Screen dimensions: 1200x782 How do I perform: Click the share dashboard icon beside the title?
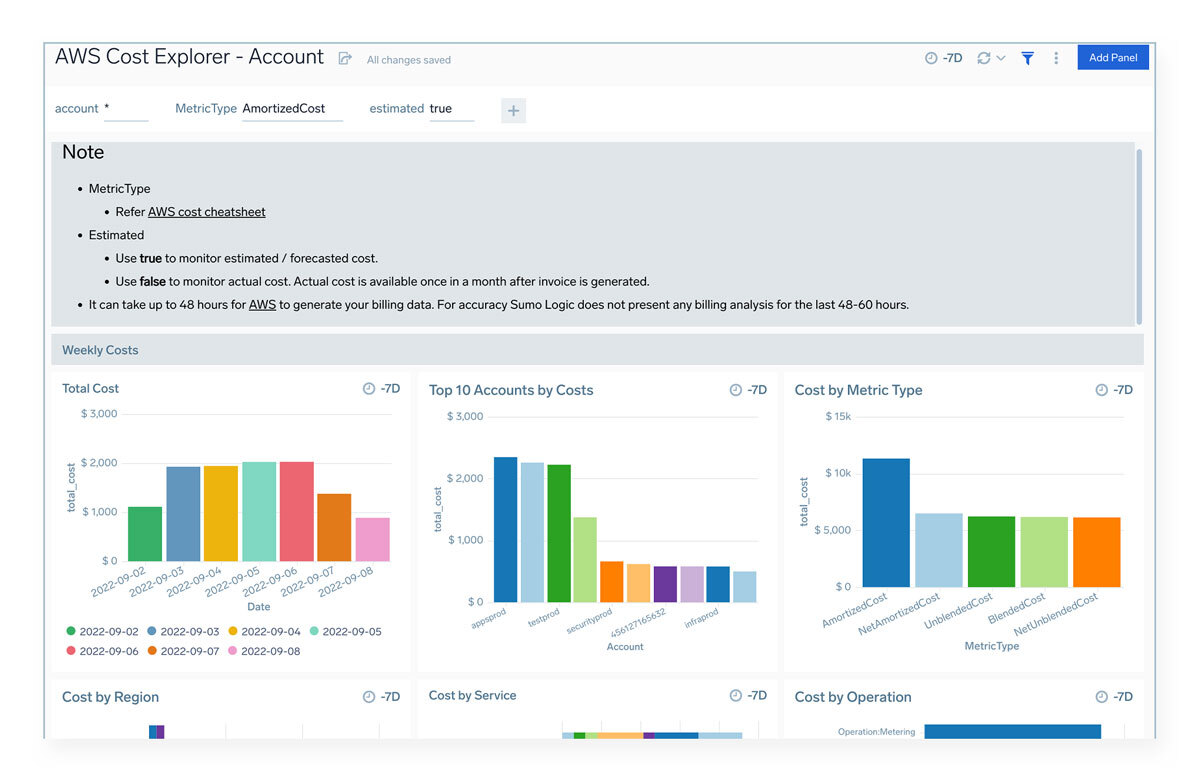click(345, 59)
